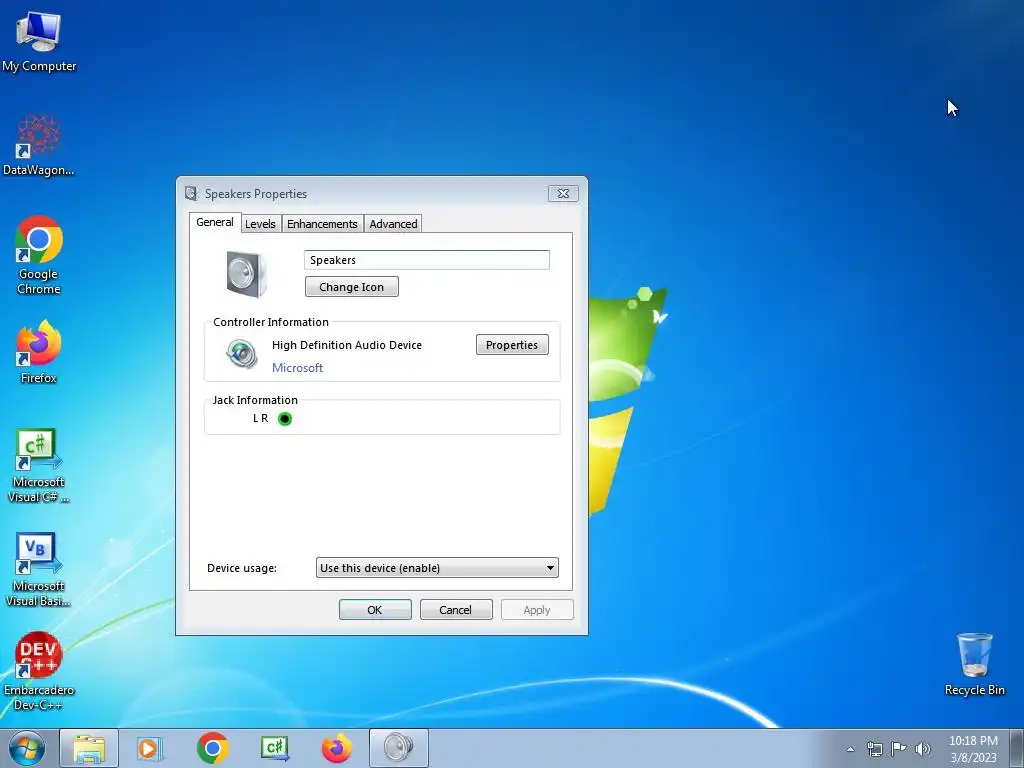Click the Microsoft link
1024x768 pixels.
297,368
